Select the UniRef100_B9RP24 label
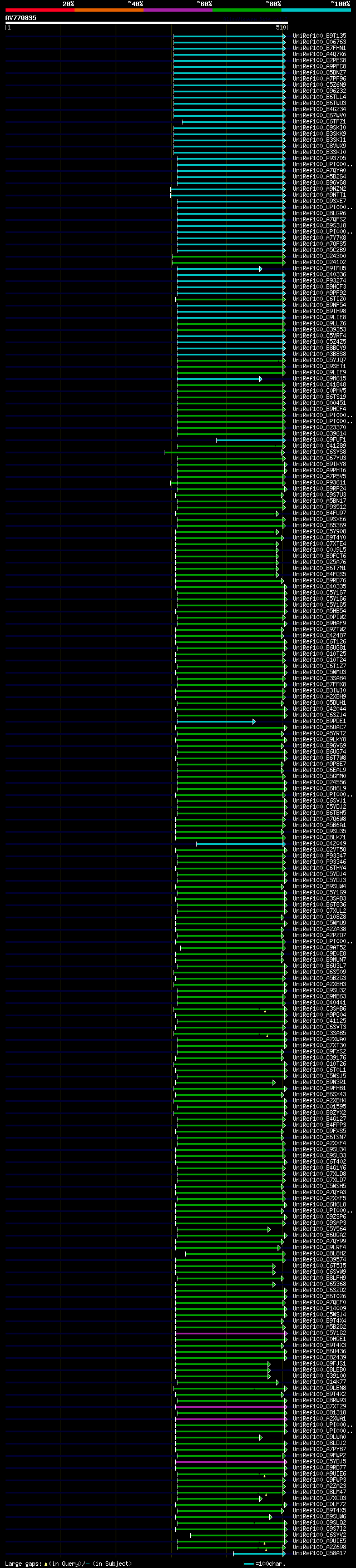 [319, 489]
